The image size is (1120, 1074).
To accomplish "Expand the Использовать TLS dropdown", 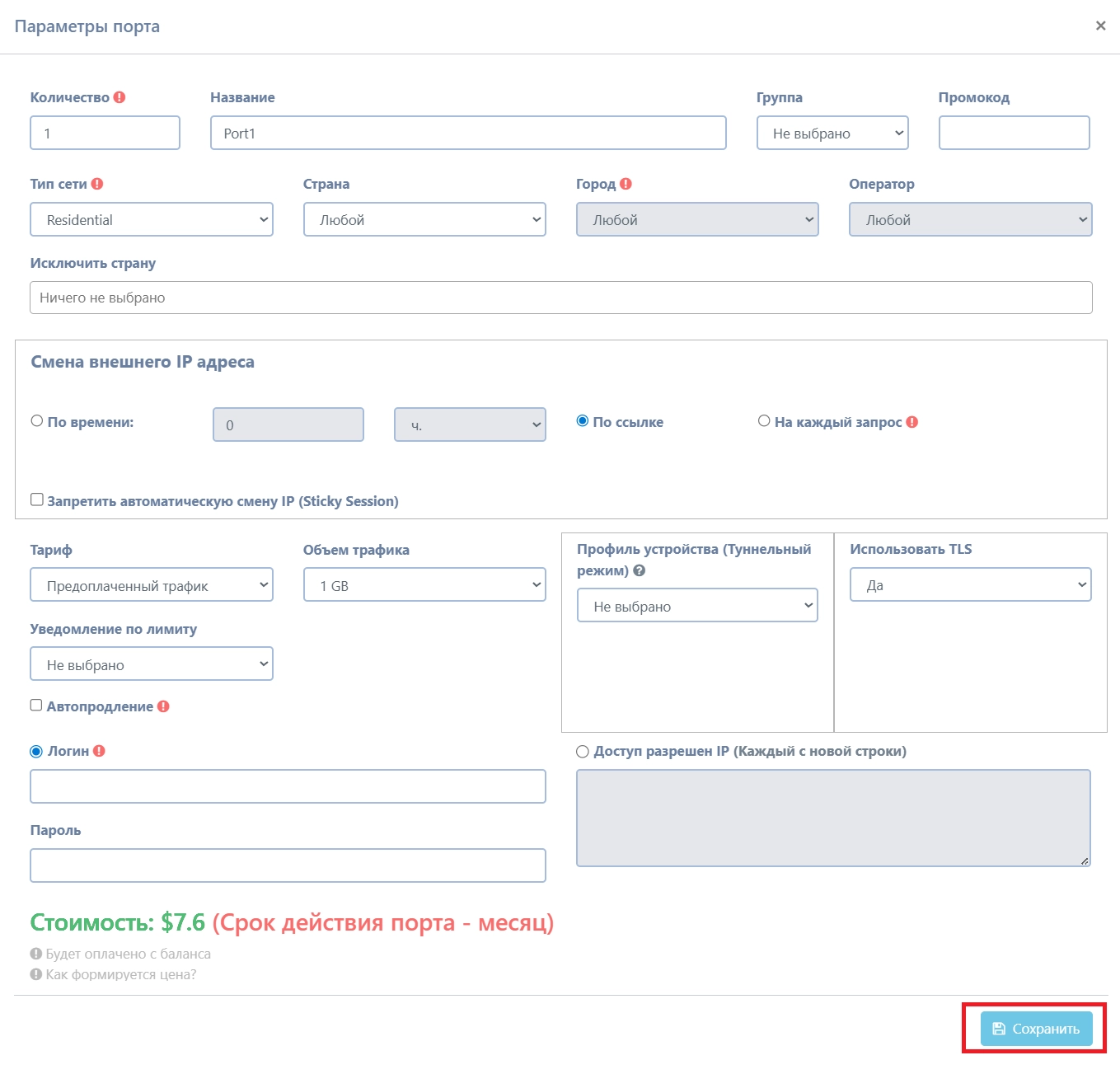I will pos(970,585).
